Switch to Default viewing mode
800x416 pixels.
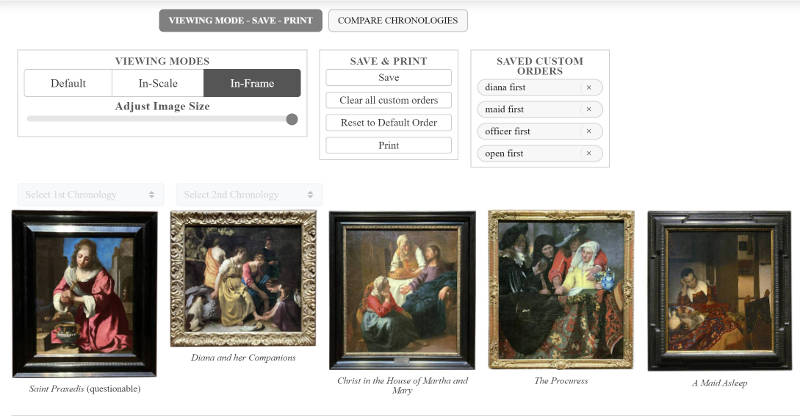(68, 83)
